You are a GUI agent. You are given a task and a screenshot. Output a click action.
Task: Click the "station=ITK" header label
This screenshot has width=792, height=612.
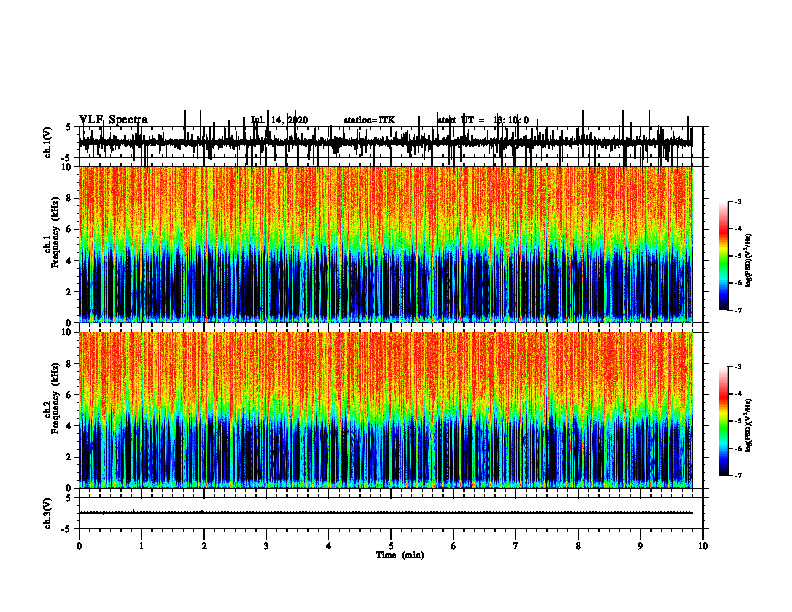tap(369, 120)
